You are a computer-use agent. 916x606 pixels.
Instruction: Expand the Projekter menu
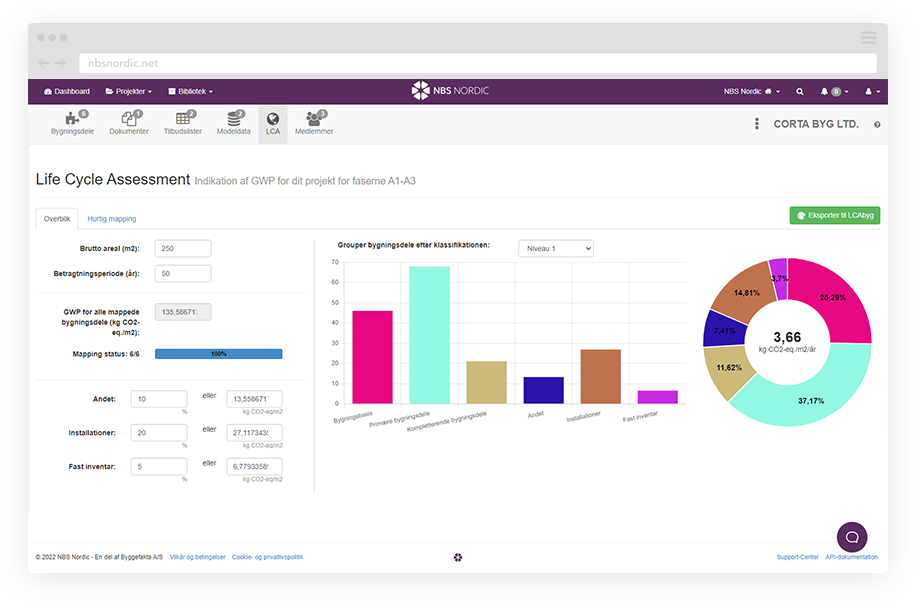click(129, 91)
